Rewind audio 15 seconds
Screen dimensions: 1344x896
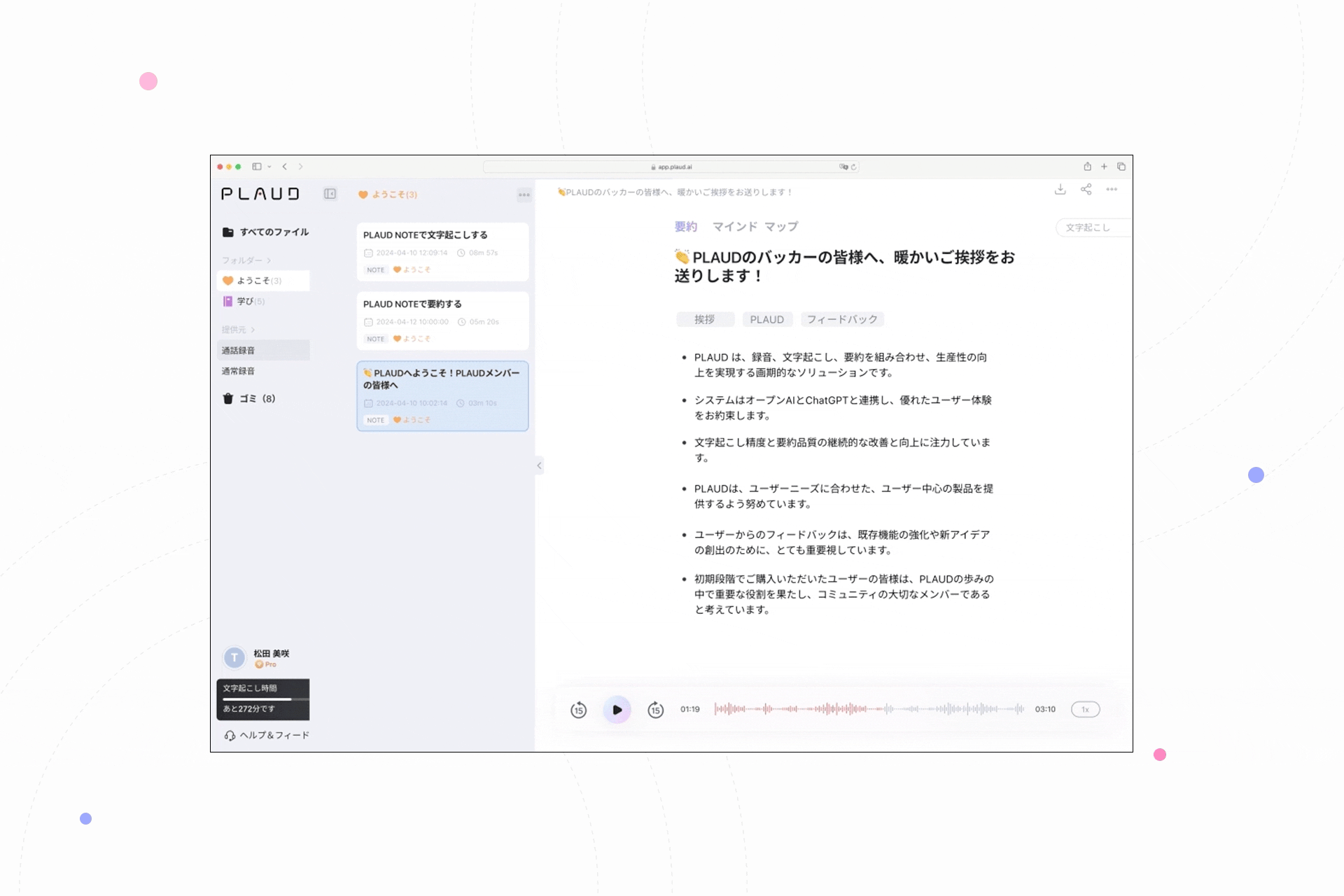[578, 710]
